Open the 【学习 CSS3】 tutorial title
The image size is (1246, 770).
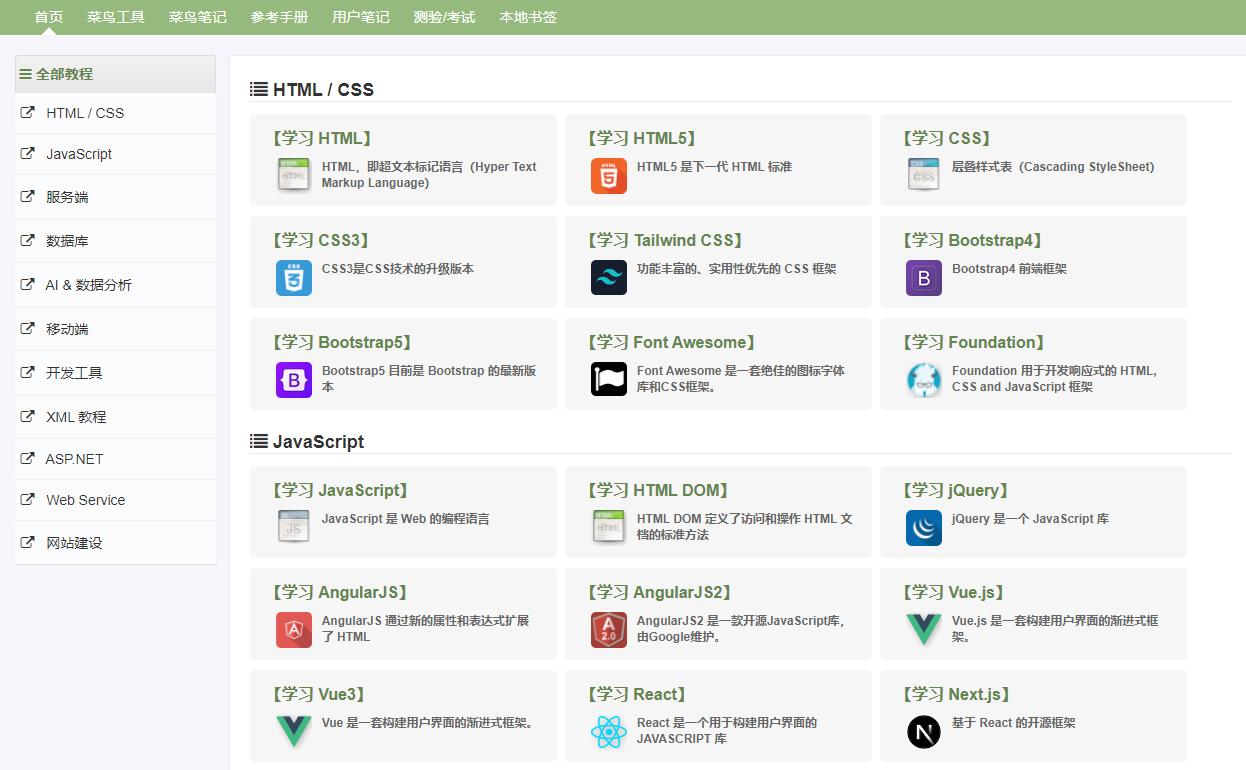(x=321, y=240)
